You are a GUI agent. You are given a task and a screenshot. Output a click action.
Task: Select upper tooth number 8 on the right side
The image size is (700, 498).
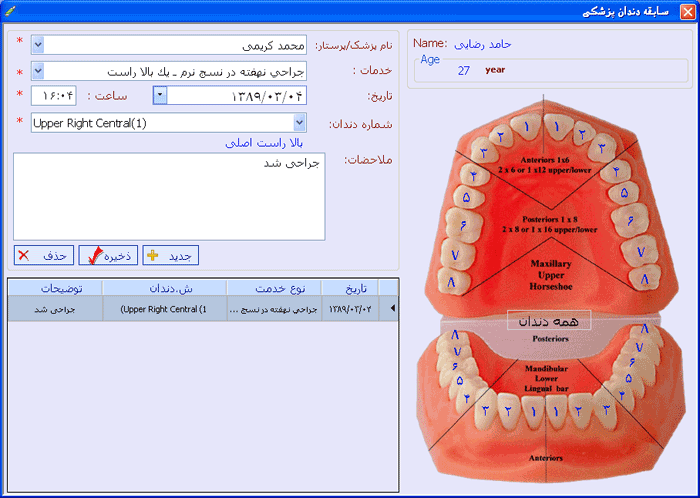[x=645, y=279]
